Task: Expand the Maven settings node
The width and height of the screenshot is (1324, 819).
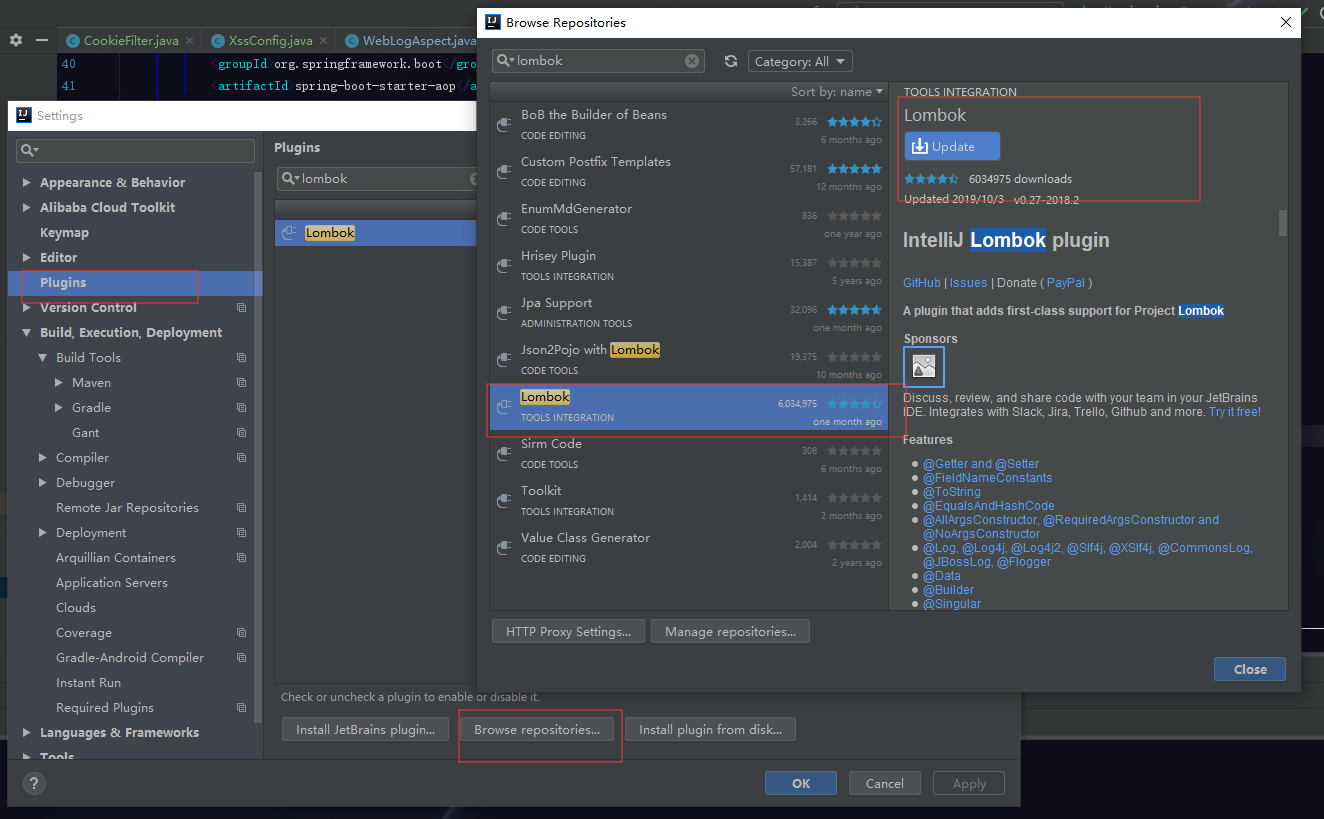Action: (x=59, y=383)
